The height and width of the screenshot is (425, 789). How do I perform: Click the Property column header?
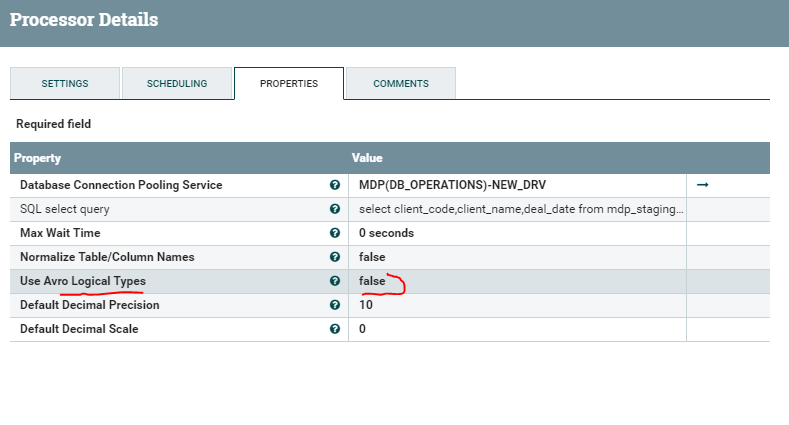tap(39, 158)
